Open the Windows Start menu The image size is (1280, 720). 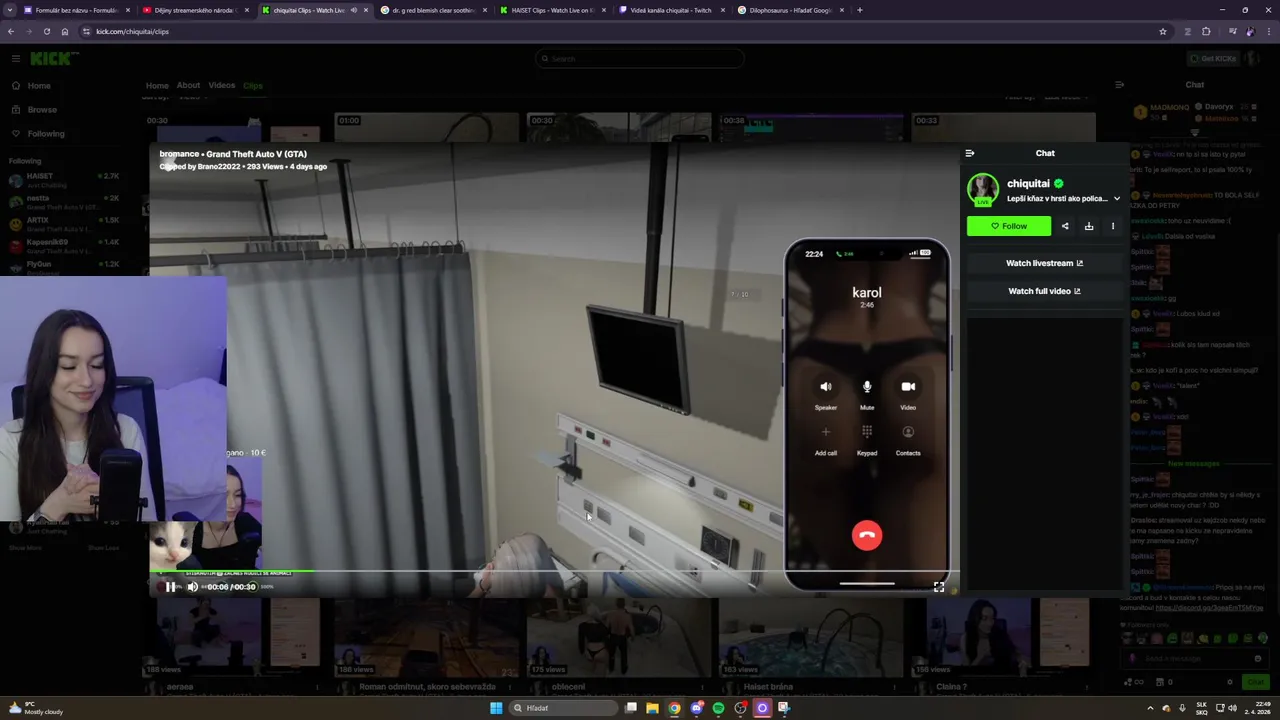click(x=496, y=708)
